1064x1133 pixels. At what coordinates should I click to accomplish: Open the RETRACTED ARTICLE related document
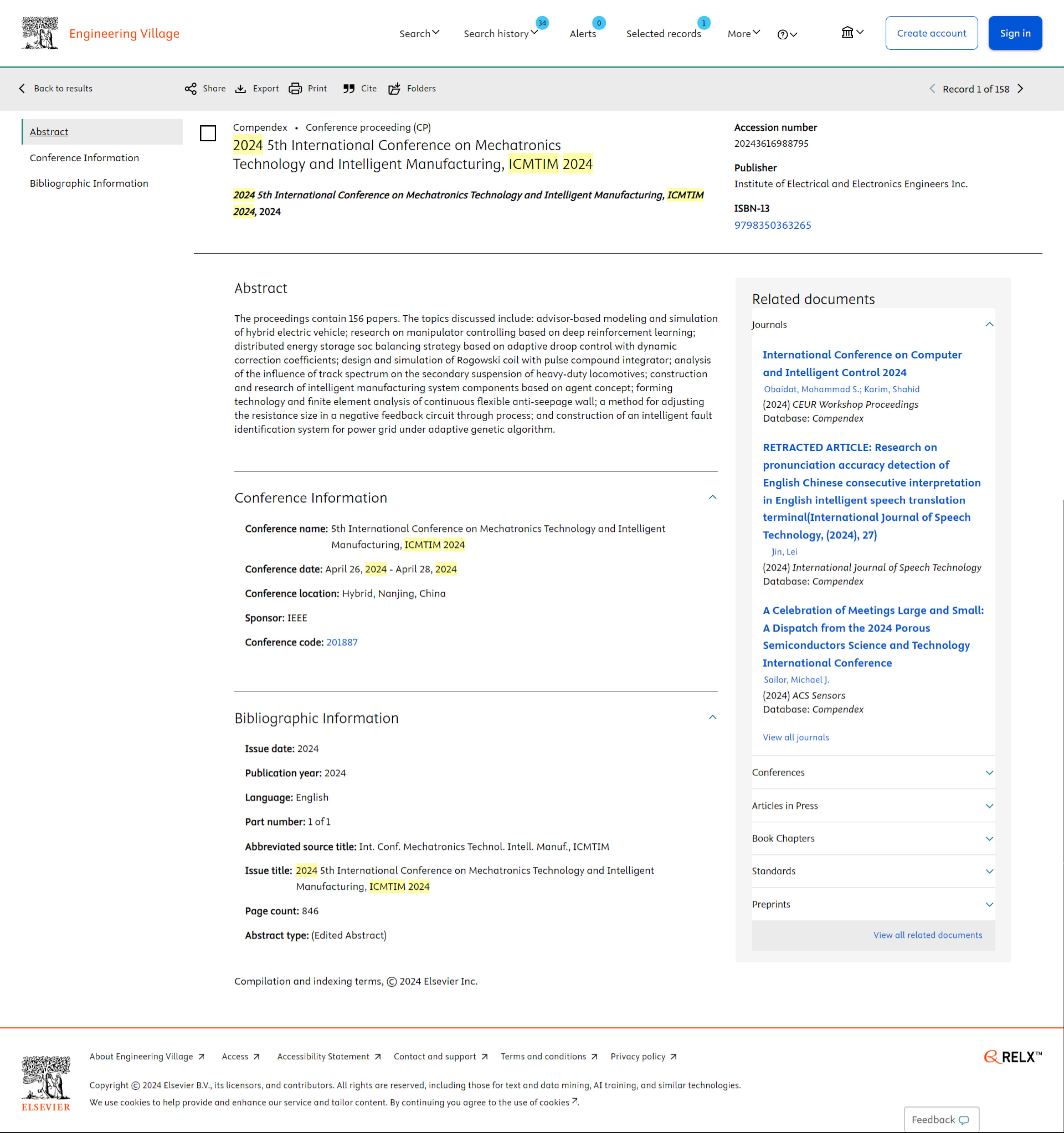pos(872,491)
